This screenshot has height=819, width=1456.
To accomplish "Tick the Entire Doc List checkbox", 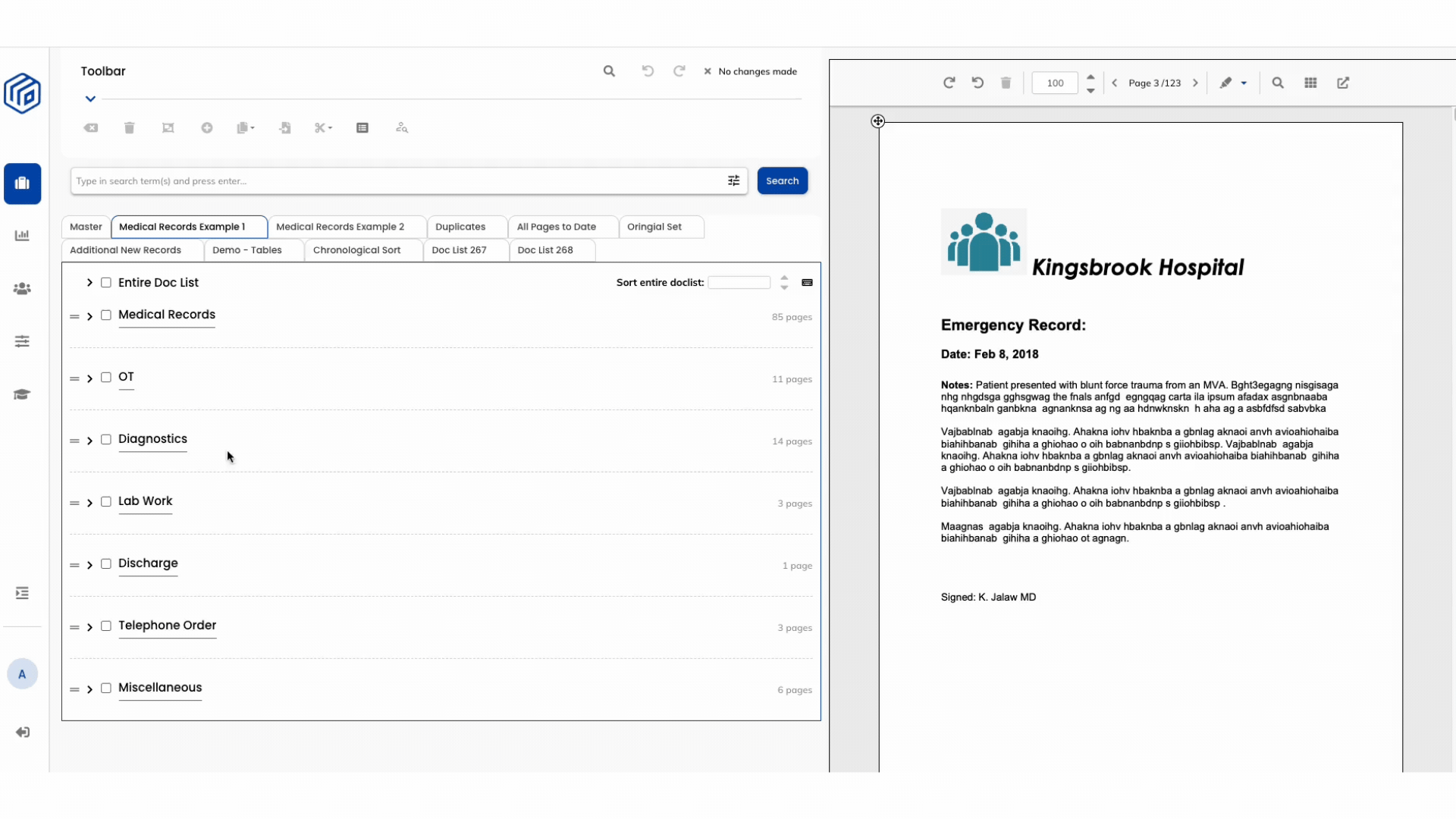I will click(x=106, y=283).
